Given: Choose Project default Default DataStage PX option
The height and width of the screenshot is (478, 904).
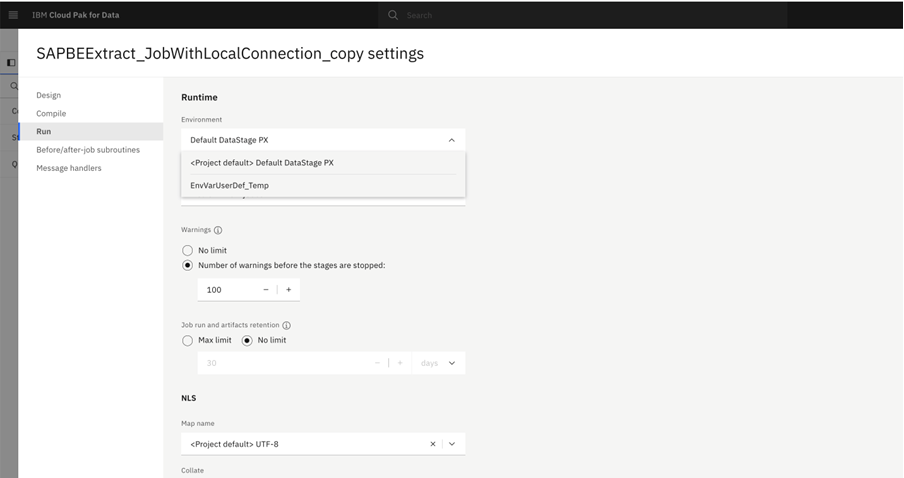Looking at the screenshot, I should (x=323, y=163).
